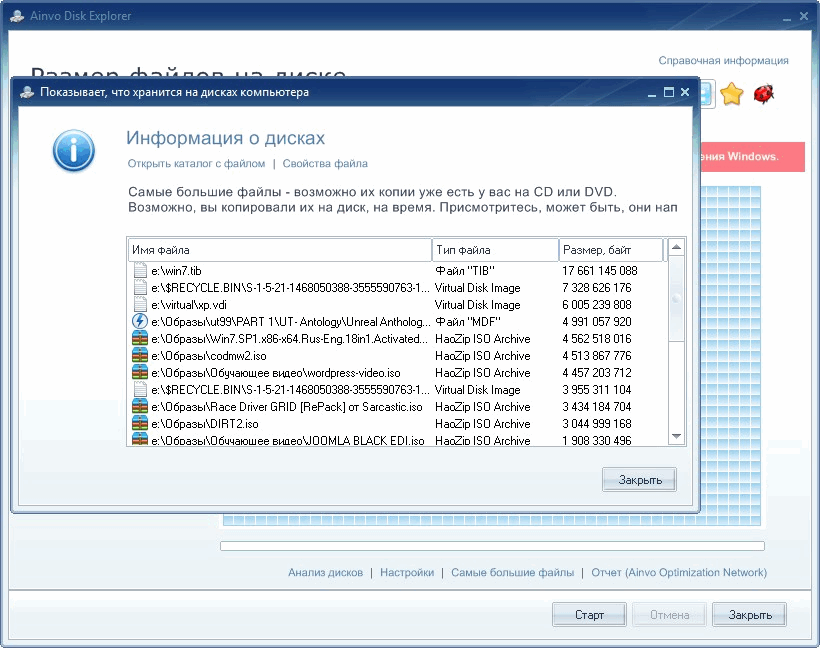Click the size value 4 991 057 920
820x648 pixels.
click(x=597, y=322)
